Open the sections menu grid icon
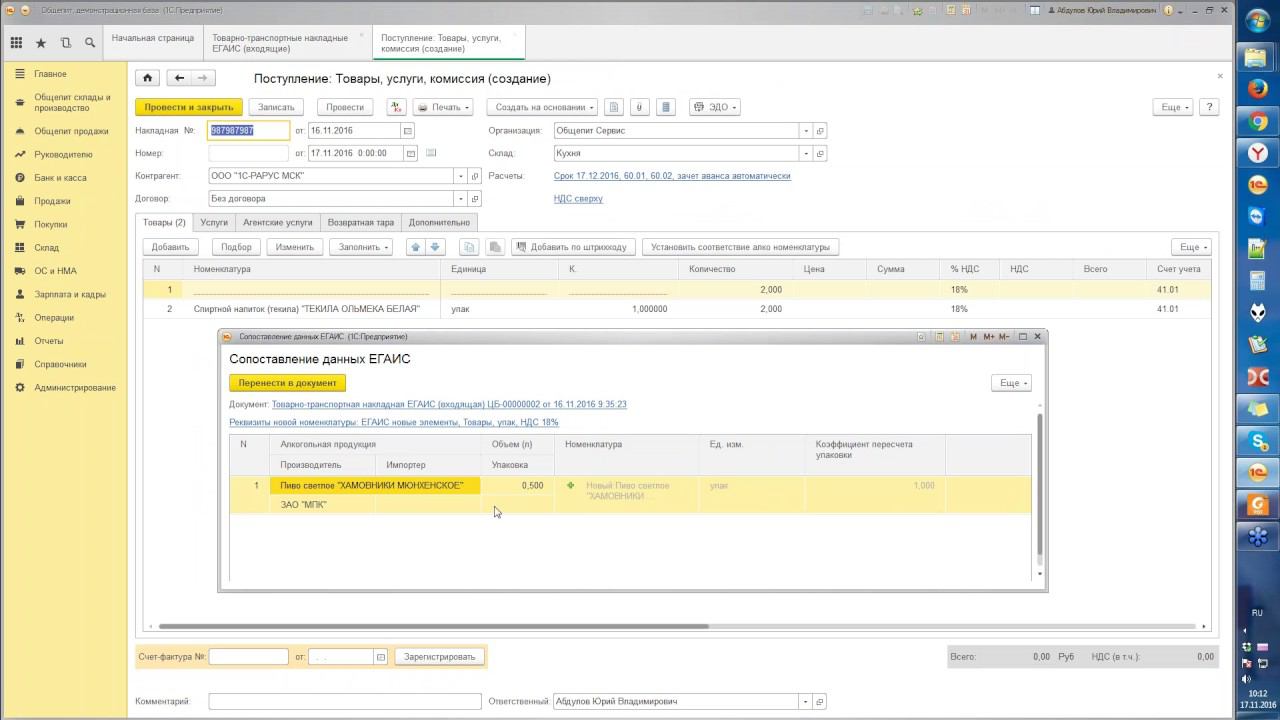This screenshot has width=1280, height=720. click(16, 43)
